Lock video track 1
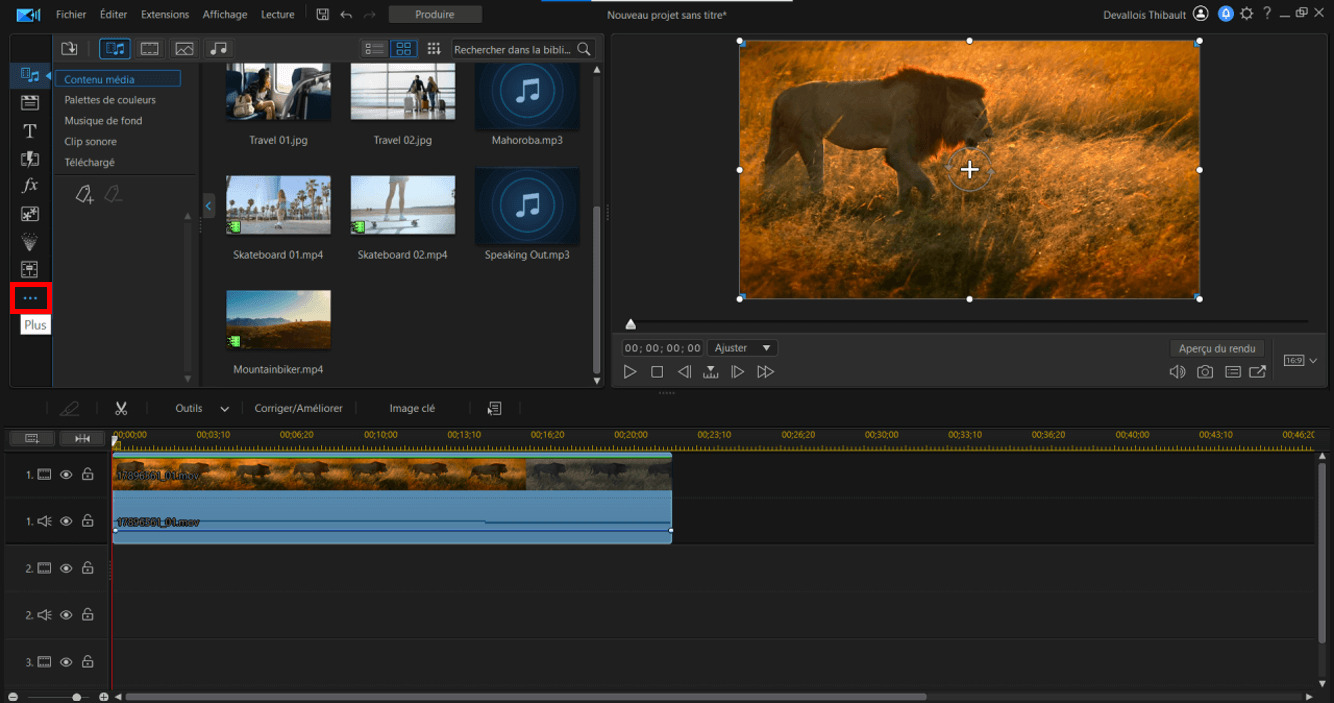 88,475
